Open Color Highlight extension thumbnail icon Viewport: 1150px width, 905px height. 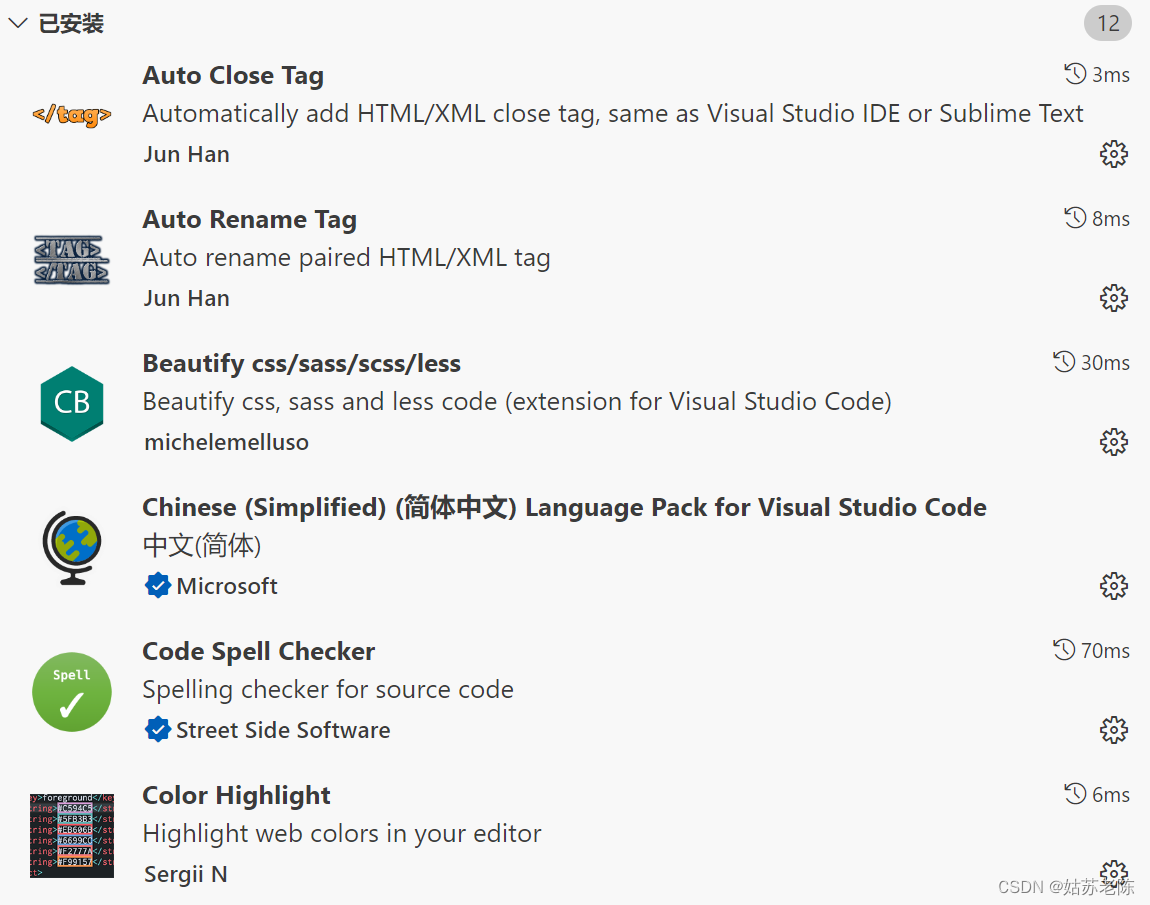click(x=72, y=835)
